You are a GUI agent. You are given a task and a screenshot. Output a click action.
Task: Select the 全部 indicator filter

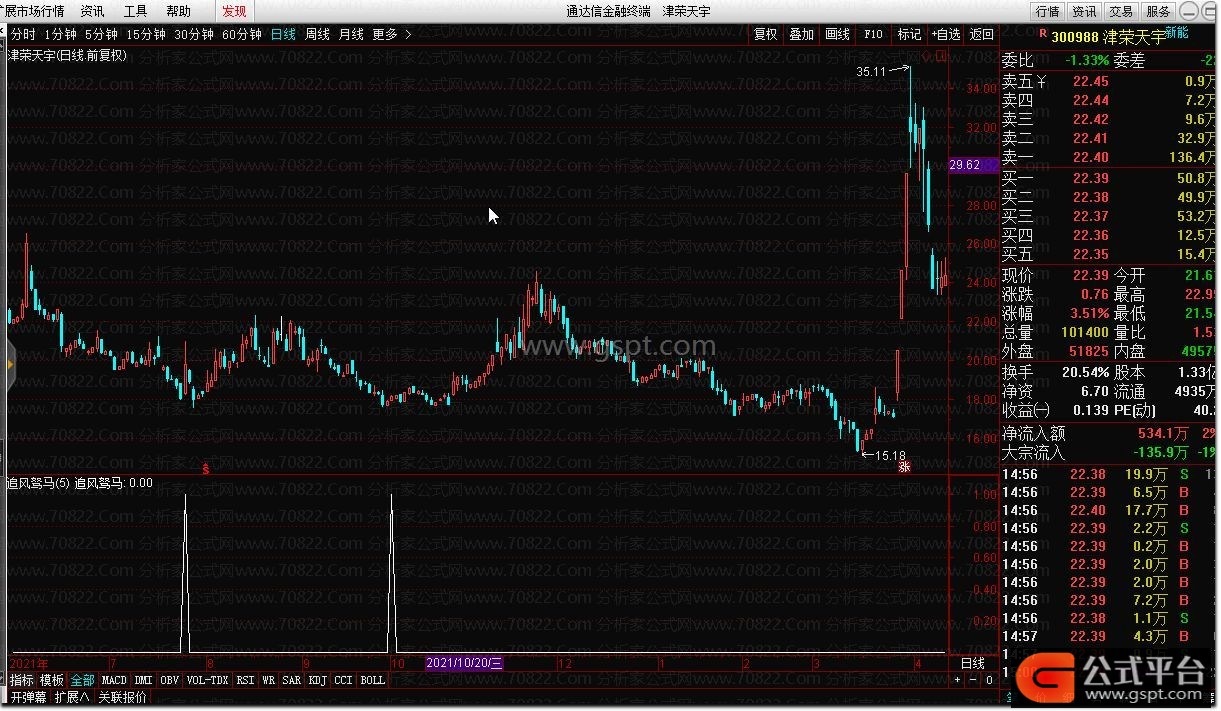[82, 680]
